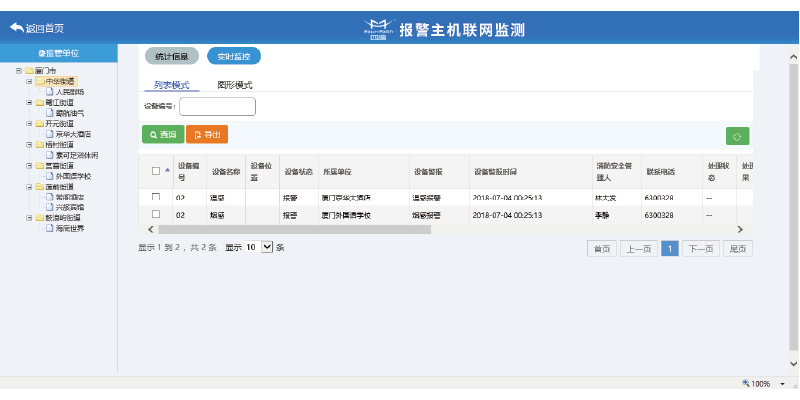Select the 开元街道 folder in tree
This screenshot has height=400, width=800.
click(x=59, y=123)
